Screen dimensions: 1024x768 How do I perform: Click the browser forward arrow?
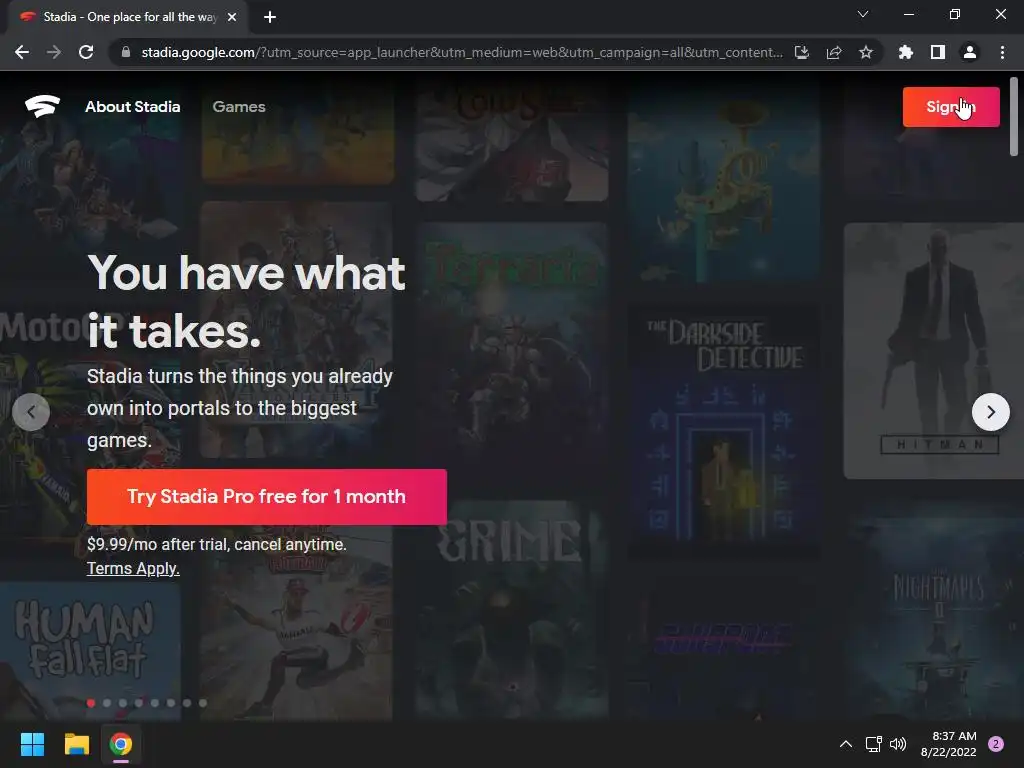[54, 52]
